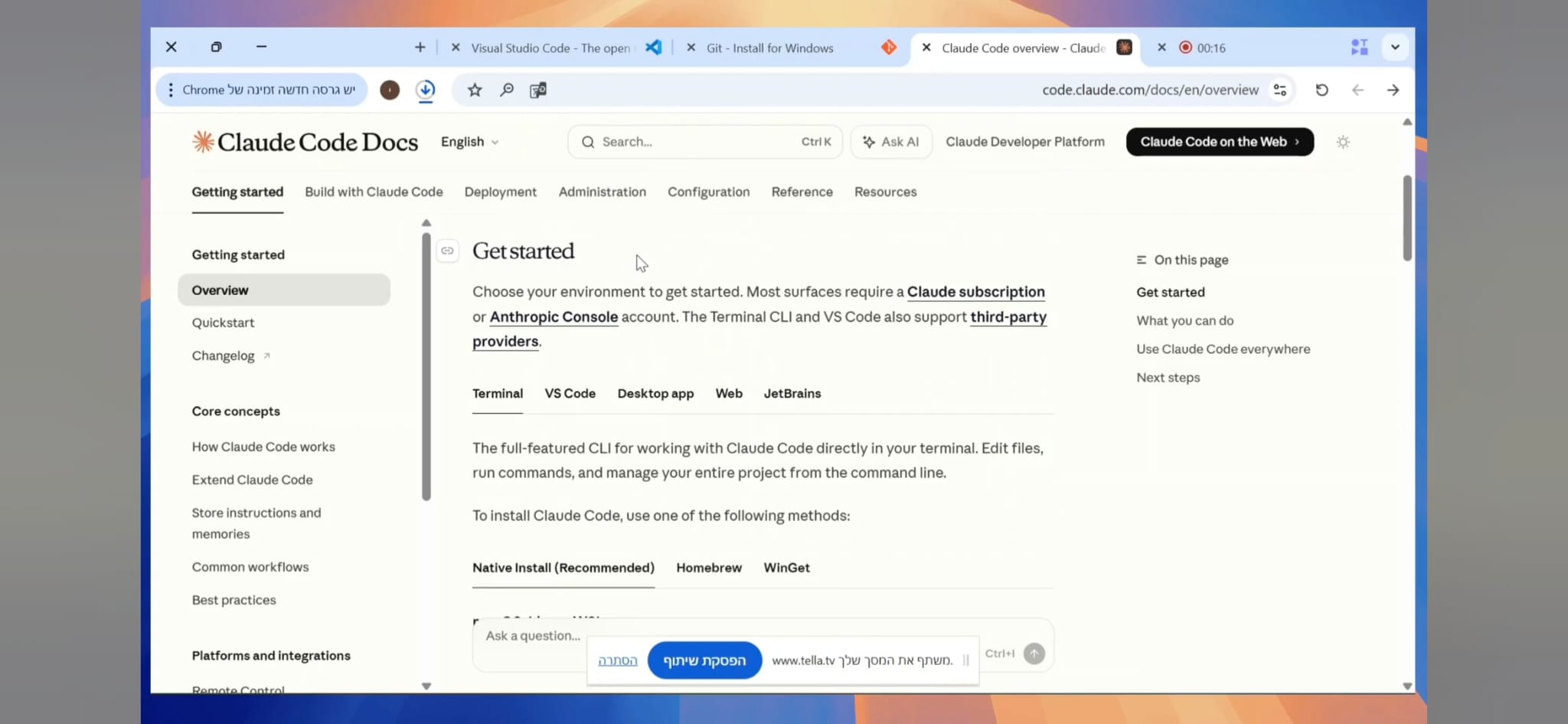The width and height of the screenshot is (1568, 724).
Task: Toggle the light/dark theme sun icon
Action: [x=1343, y=142]
